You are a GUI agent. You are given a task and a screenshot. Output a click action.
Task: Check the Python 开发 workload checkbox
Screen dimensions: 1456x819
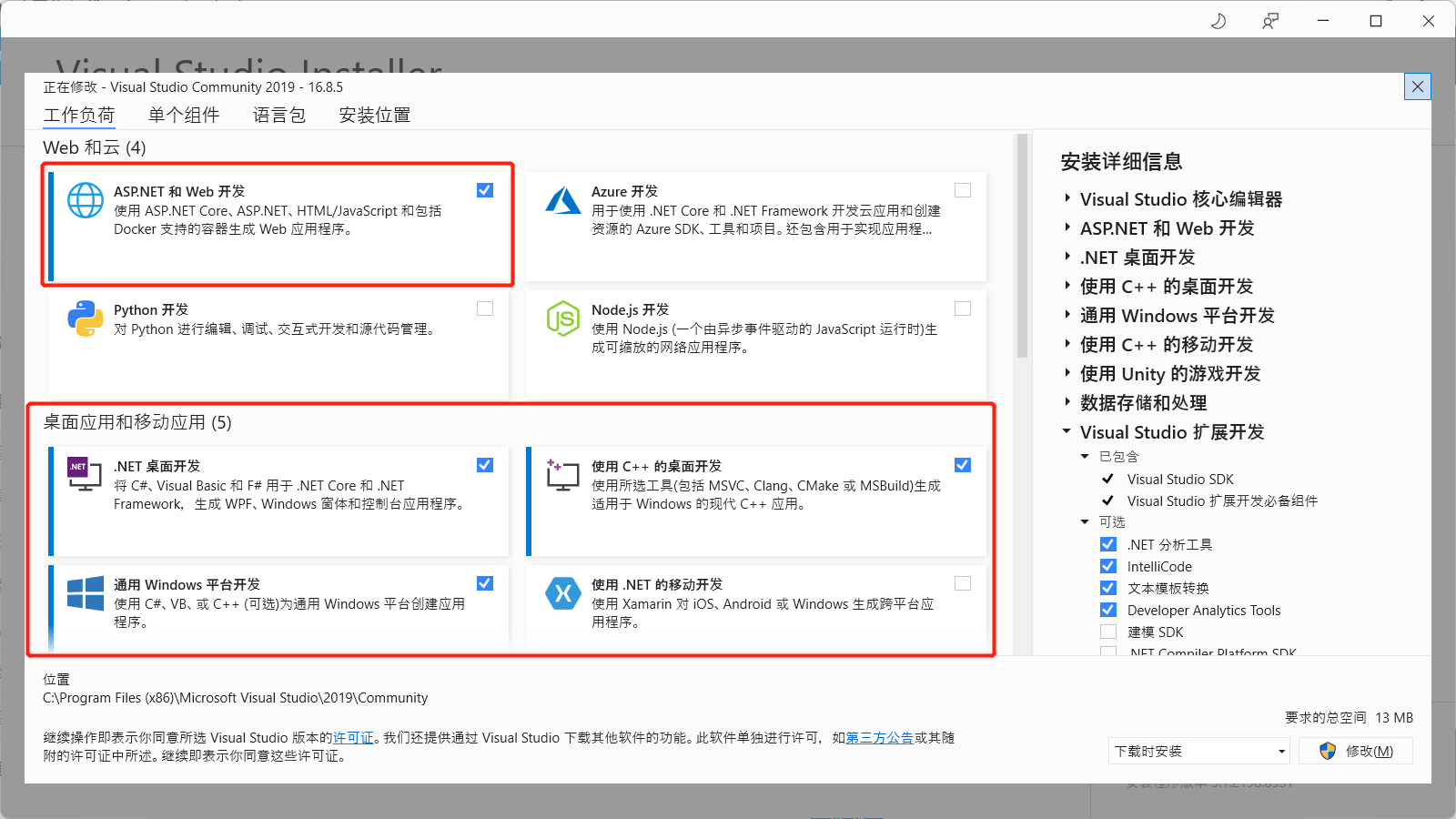pos(485,308)
